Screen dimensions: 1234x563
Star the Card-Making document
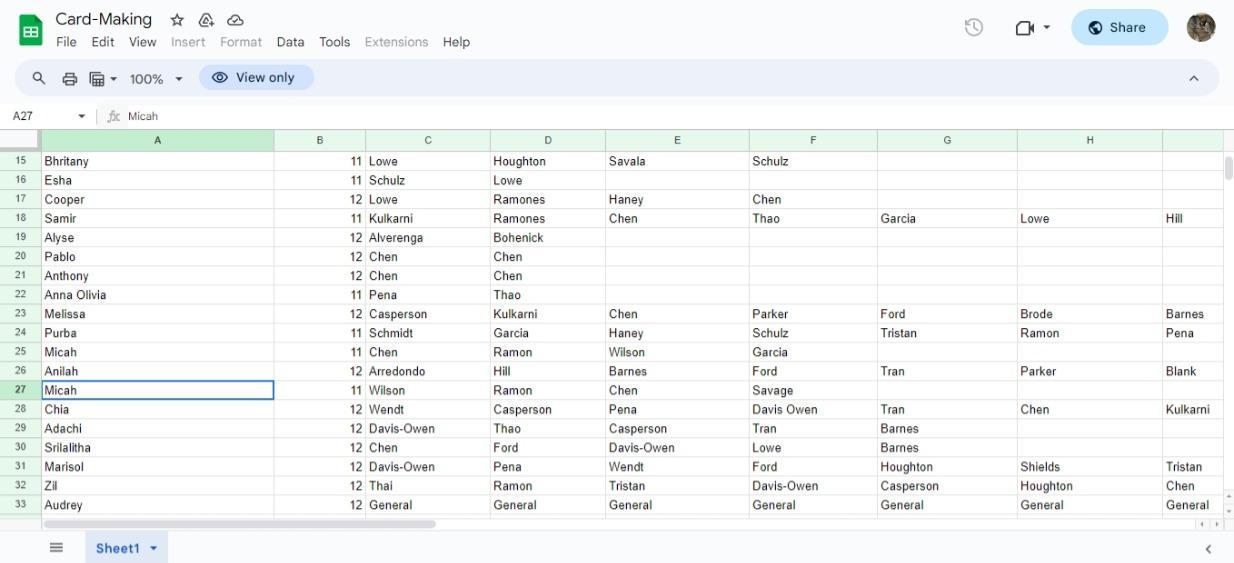(177, 20)
